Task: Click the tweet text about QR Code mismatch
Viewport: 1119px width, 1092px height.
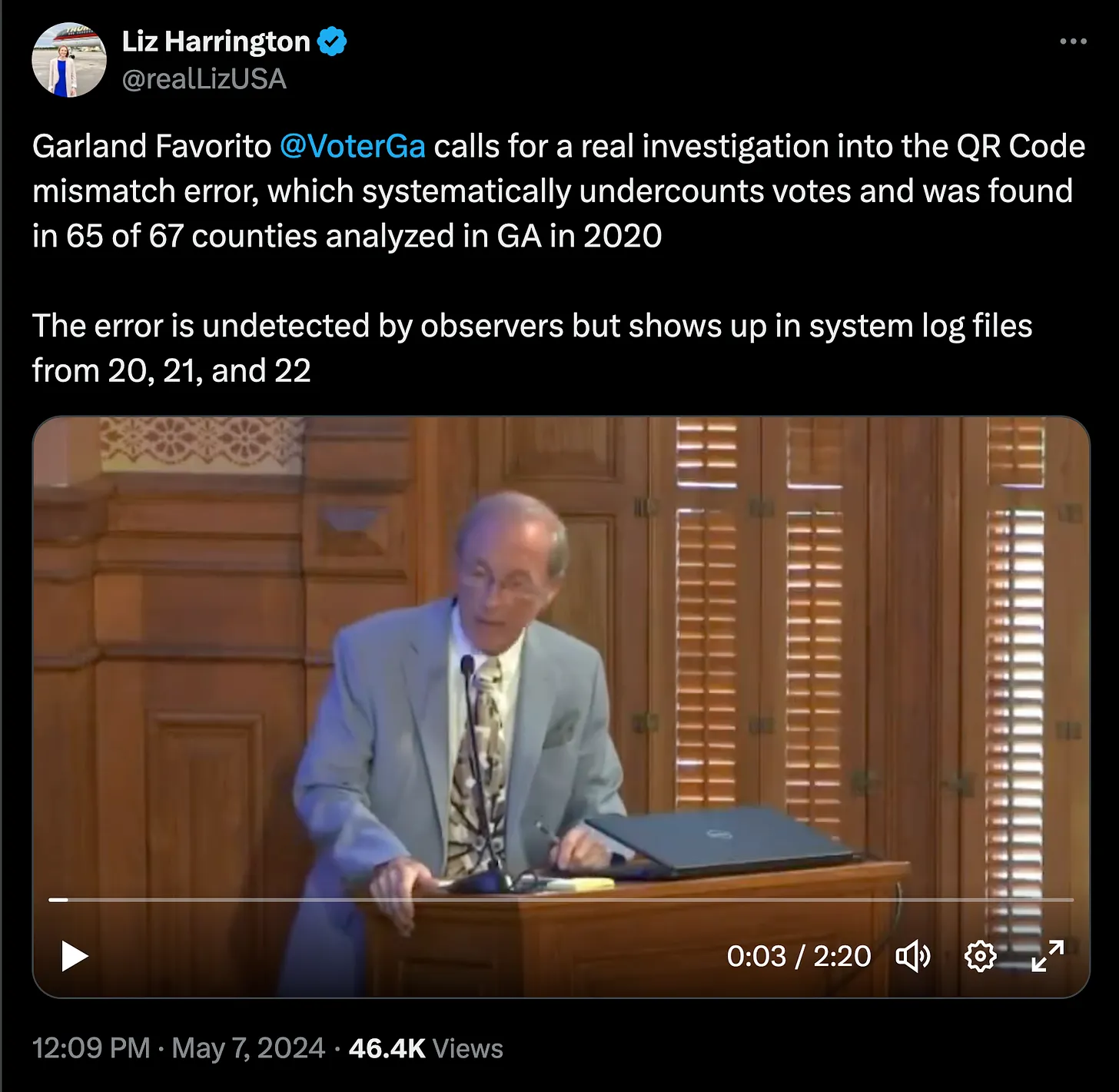Action: pos(559,191)
